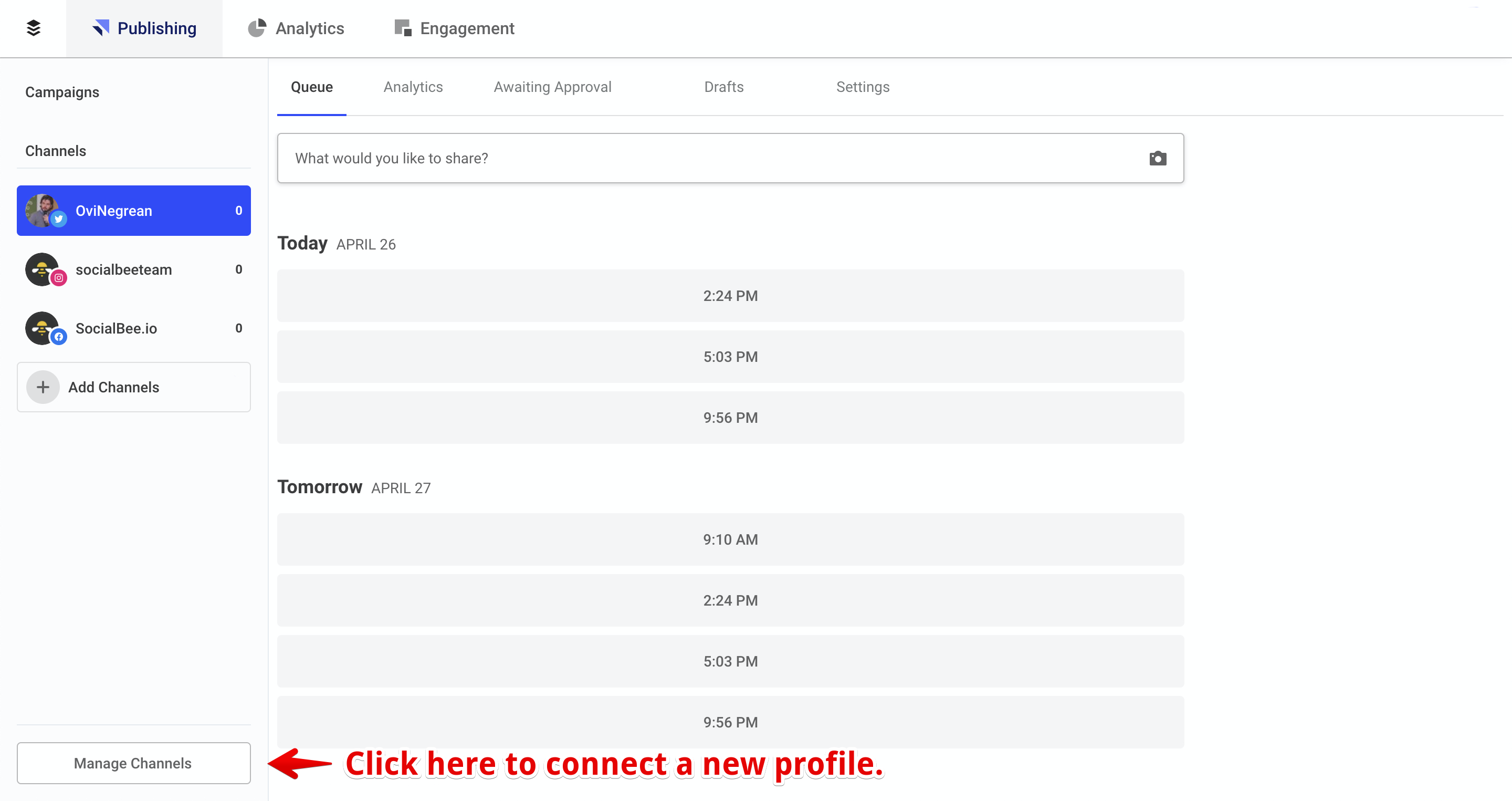
Task: Open the Drafts tab
Action: click(x=724, y=87)
